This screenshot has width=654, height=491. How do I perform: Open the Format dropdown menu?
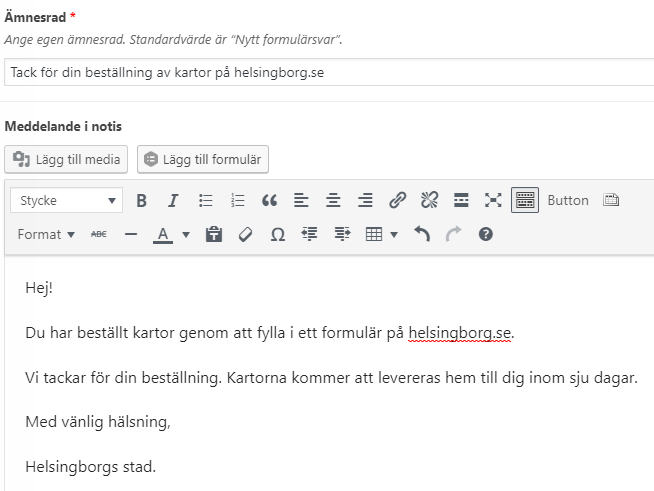(x=46, y=234)
